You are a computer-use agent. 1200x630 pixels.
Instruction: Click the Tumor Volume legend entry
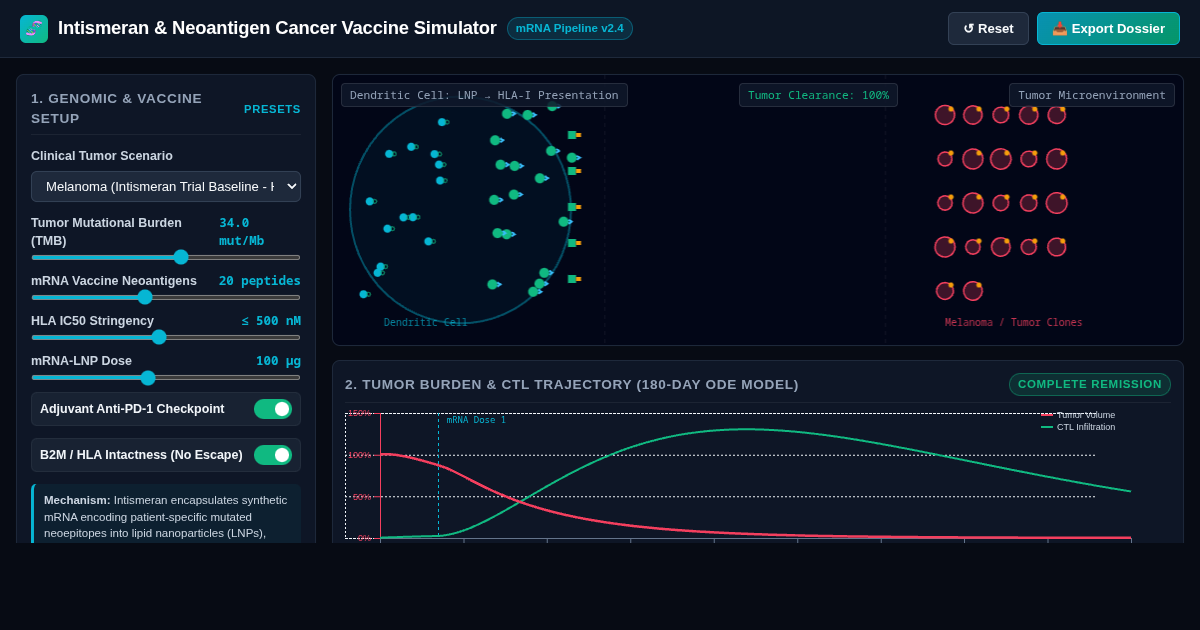pyautogui.click(x=1078, y=415)
